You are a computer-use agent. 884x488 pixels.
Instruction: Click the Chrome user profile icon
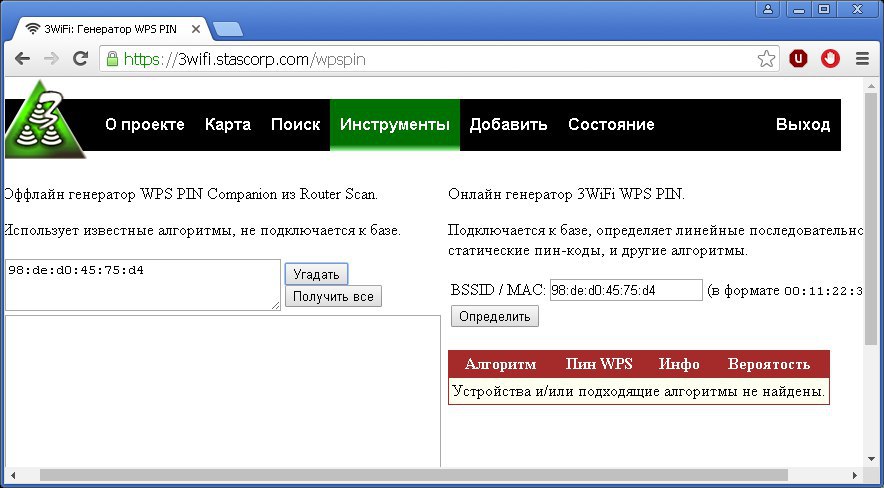tap(768, 9)
